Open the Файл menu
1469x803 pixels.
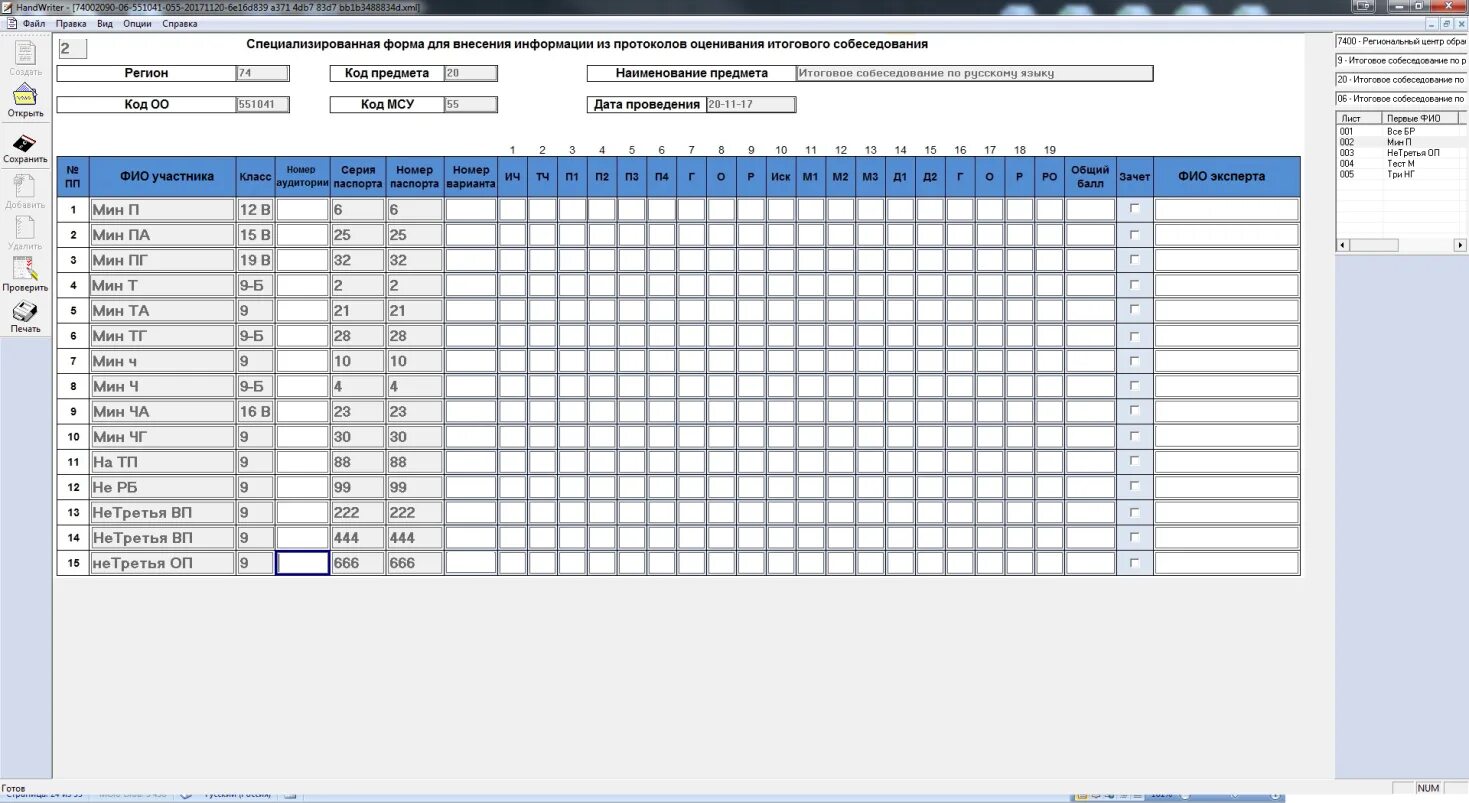34,23
